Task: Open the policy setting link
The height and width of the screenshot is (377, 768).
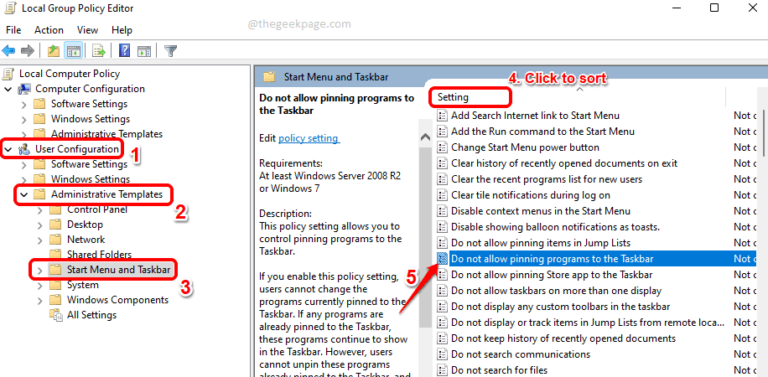Action: [308, 139]
